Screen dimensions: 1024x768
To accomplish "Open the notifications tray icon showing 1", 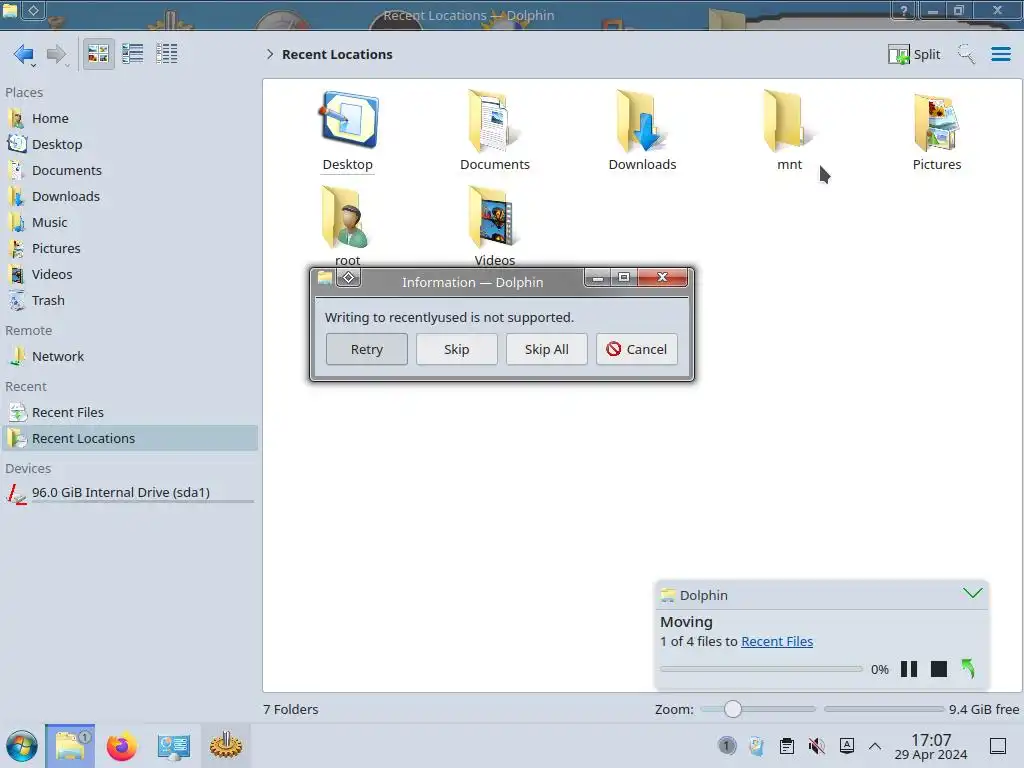I will tap(726, 746).
